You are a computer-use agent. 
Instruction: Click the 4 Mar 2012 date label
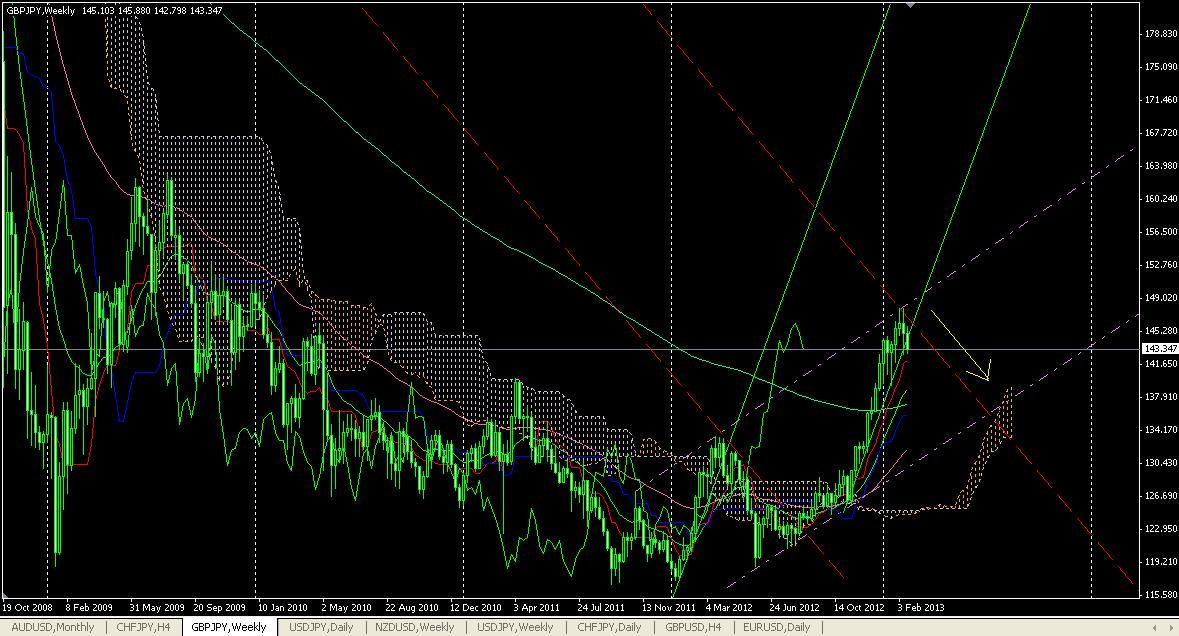pos(729,607)
